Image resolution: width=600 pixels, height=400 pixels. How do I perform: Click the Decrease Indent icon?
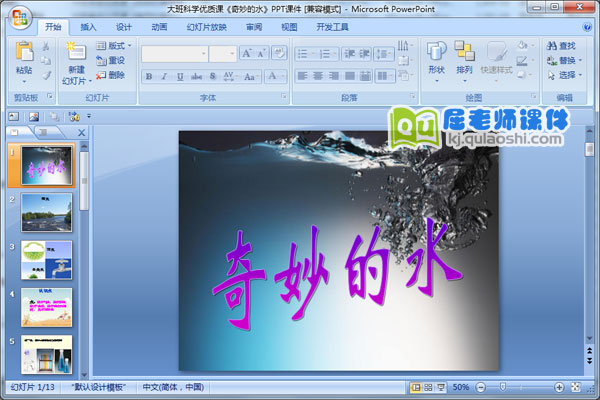(349, 54)
